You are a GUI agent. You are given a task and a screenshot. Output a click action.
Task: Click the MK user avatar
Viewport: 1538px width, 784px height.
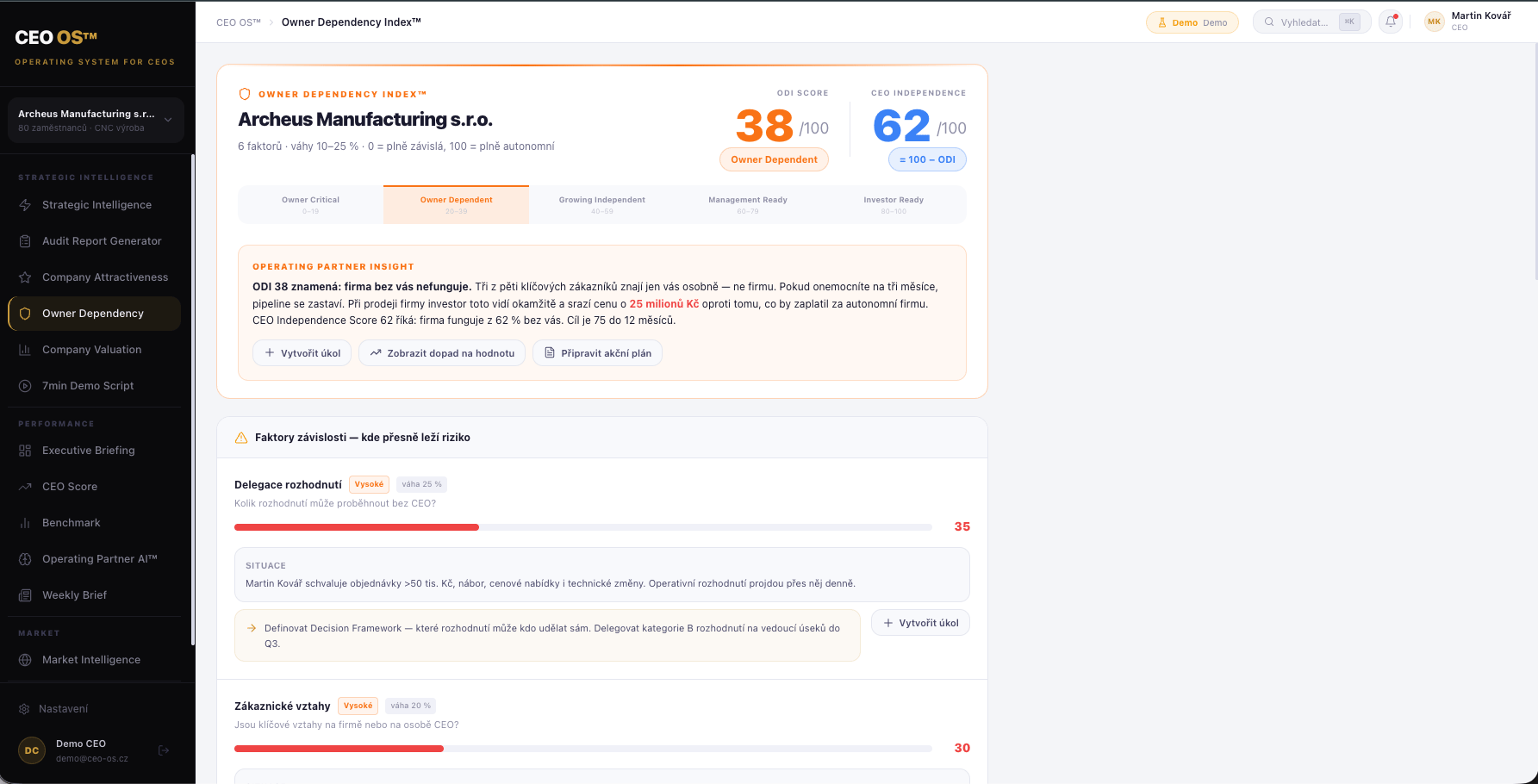click(x=1434, y=22)
